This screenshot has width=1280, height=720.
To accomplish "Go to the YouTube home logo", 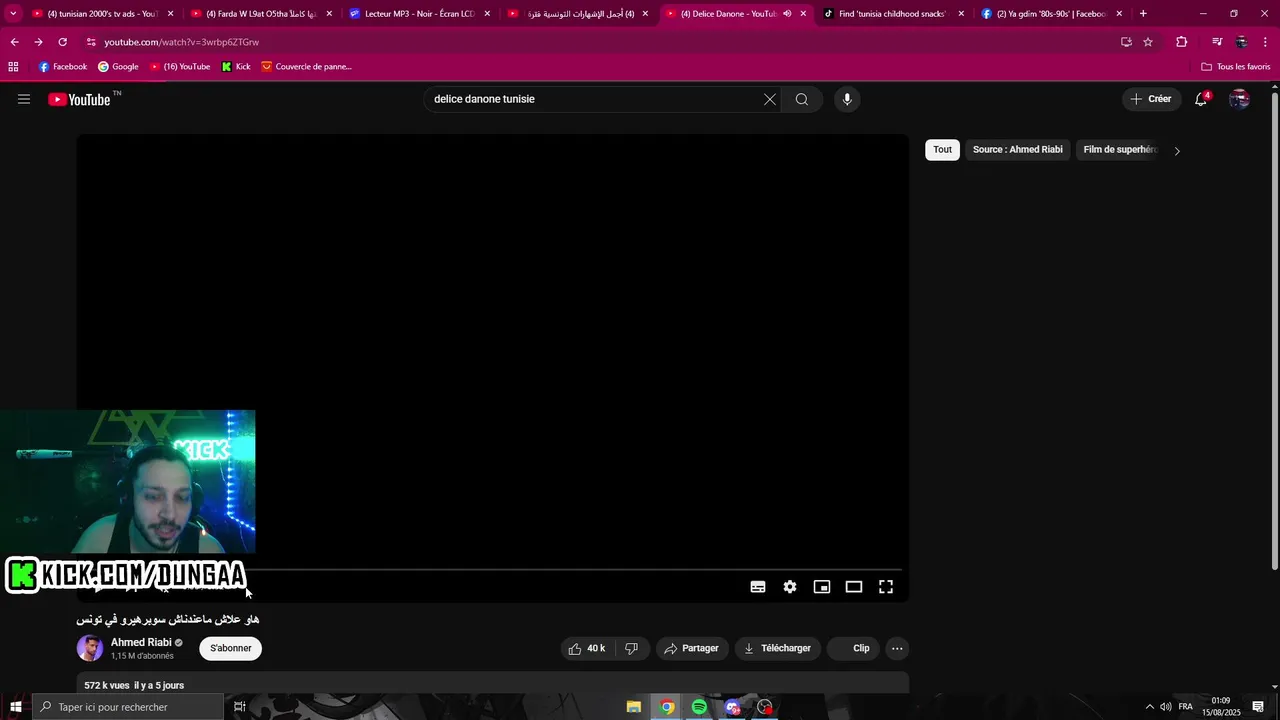I will pyautogui.click(x=80, y=99).
